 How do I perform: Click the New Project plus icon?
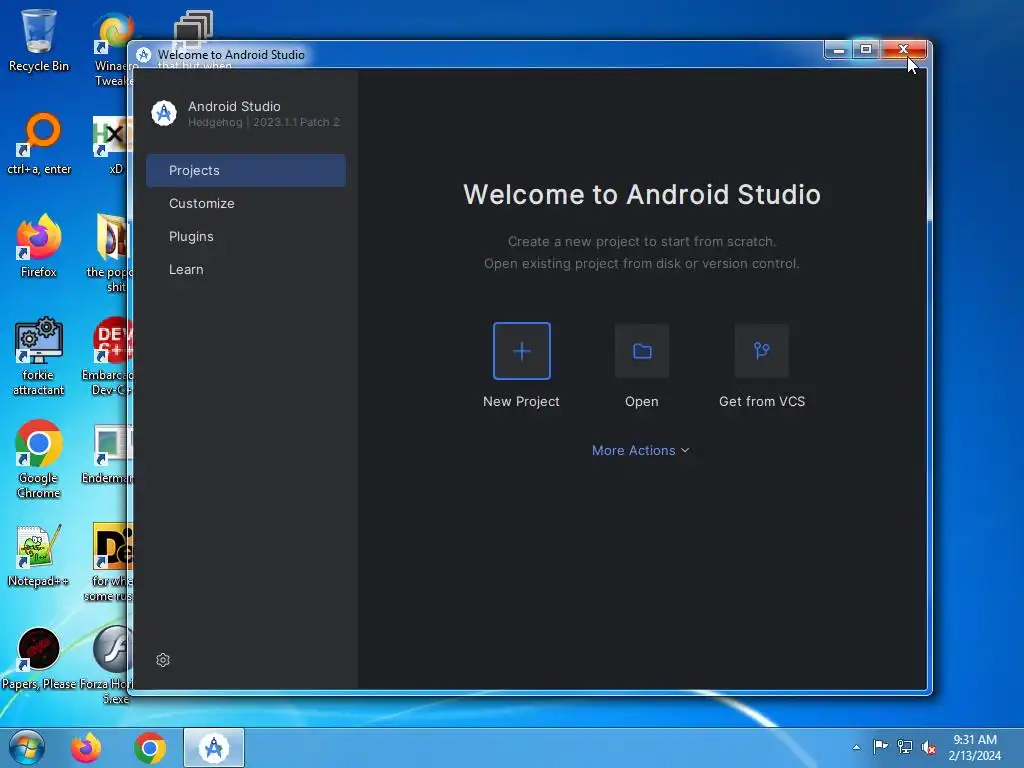tap(521, 351)
